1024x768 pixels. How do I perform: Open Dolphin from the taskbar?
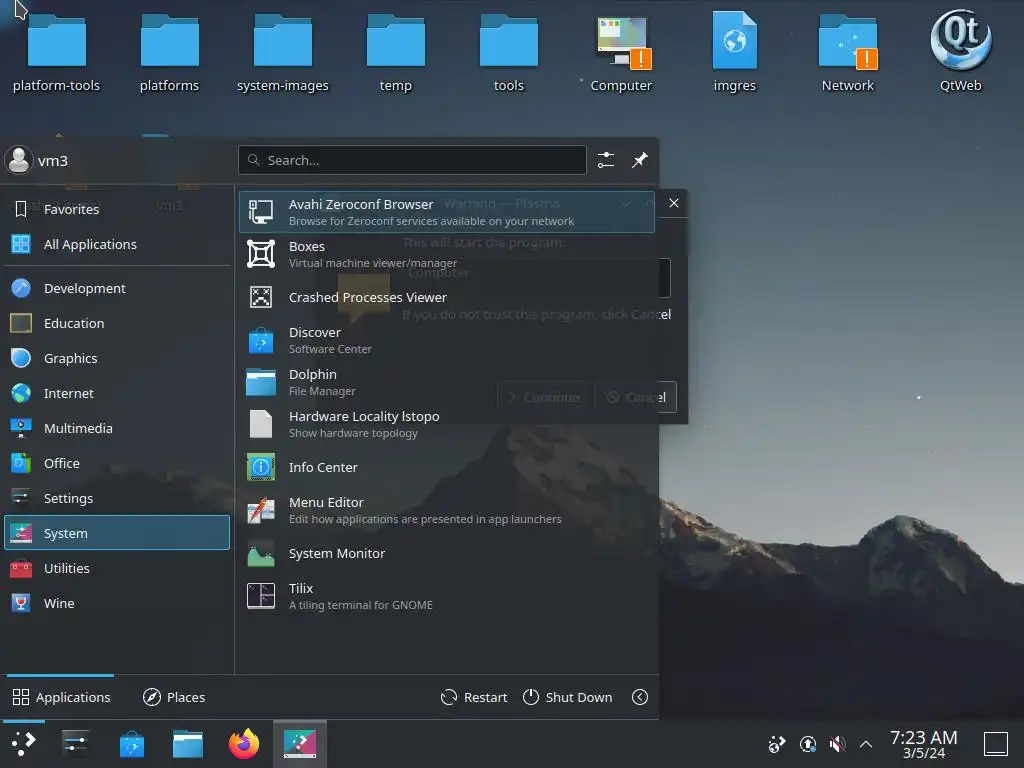188,744
